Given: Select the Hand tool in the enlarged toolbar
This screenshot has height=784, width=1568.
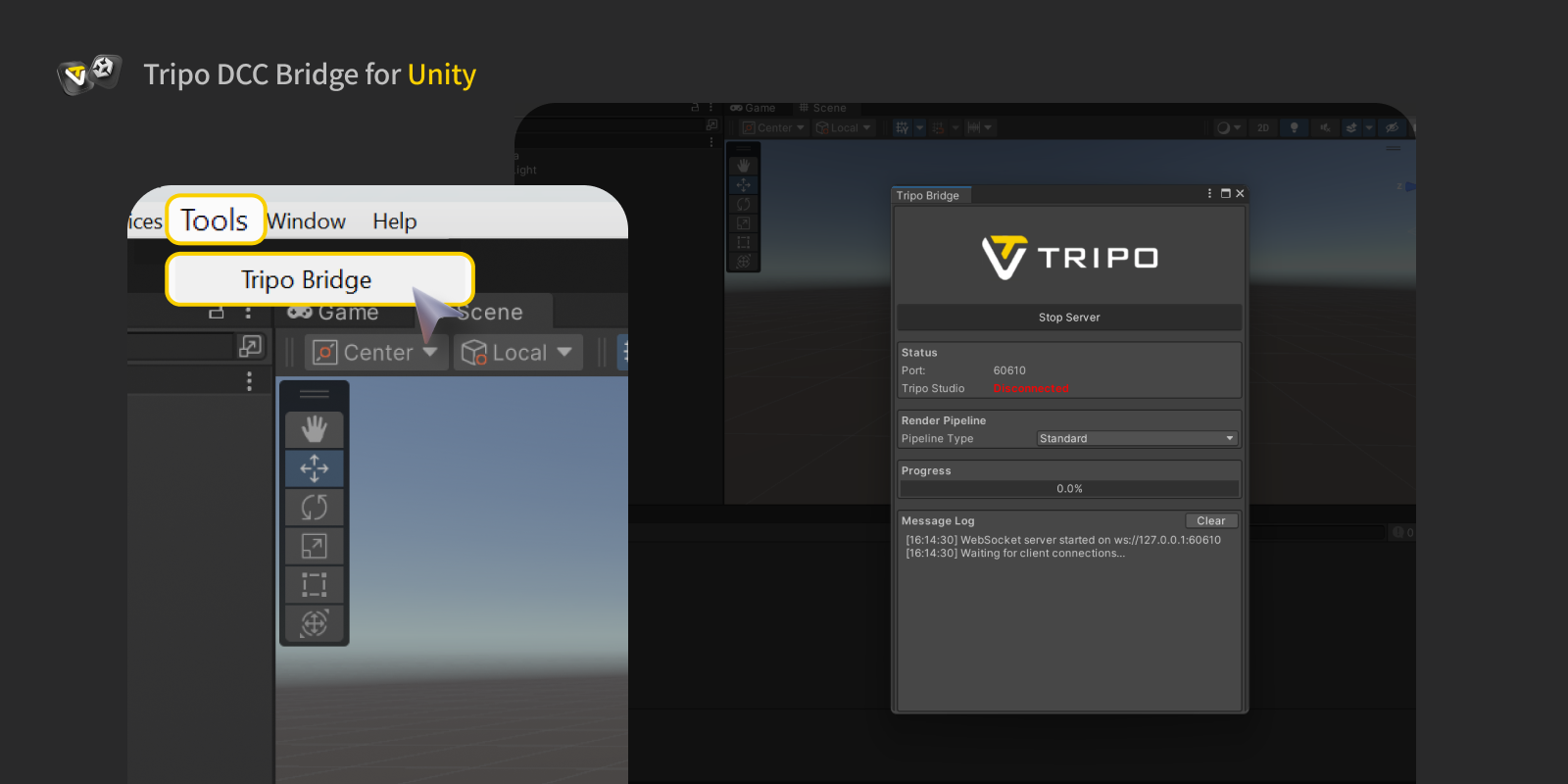Looking at the screenshot, I should pyautogui.click(x=314, y=429).
